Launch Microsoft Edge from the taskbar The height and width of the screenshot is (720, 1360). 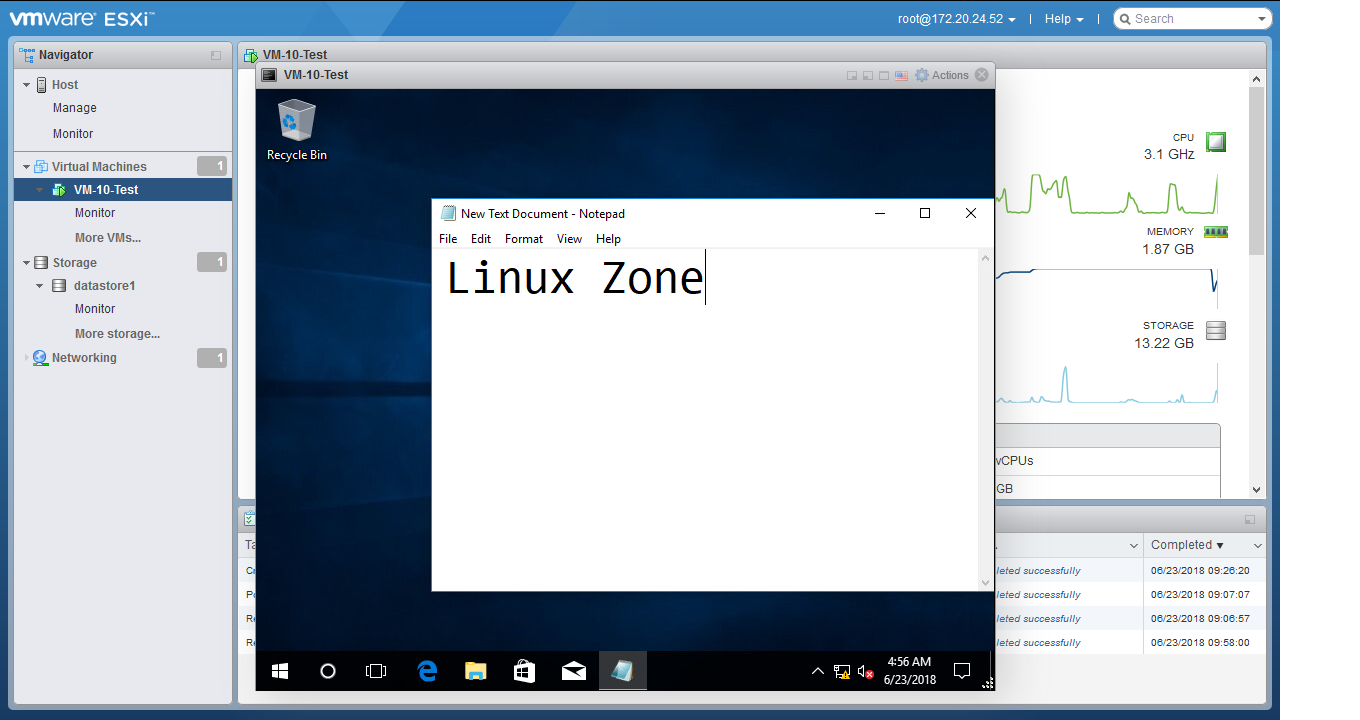pyautogui.click(x=427, y=671)
